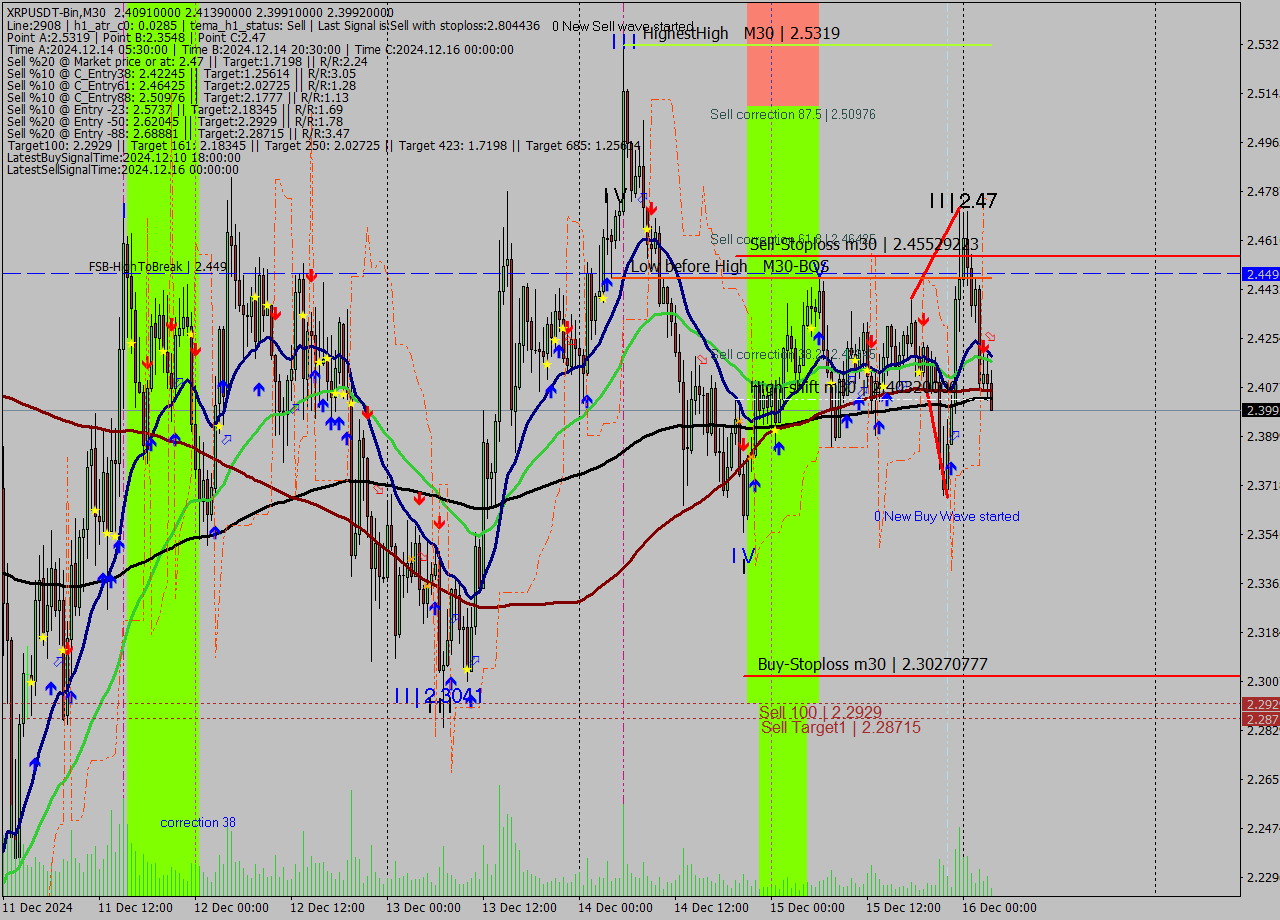Select the Buy-Stoploss m30 | 2.30270777 label

pyautogui.click(x=873, y=664)
